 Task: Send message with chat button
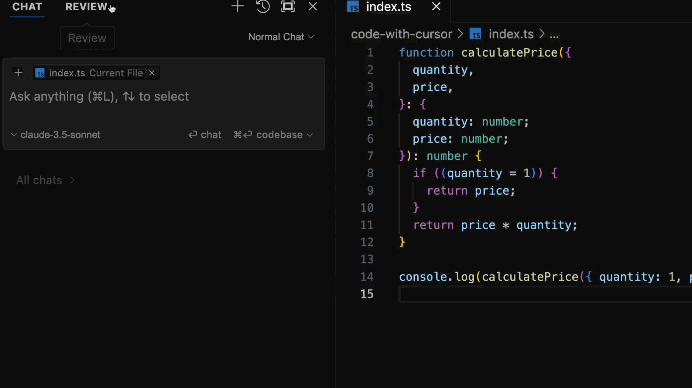pos(205,135)
